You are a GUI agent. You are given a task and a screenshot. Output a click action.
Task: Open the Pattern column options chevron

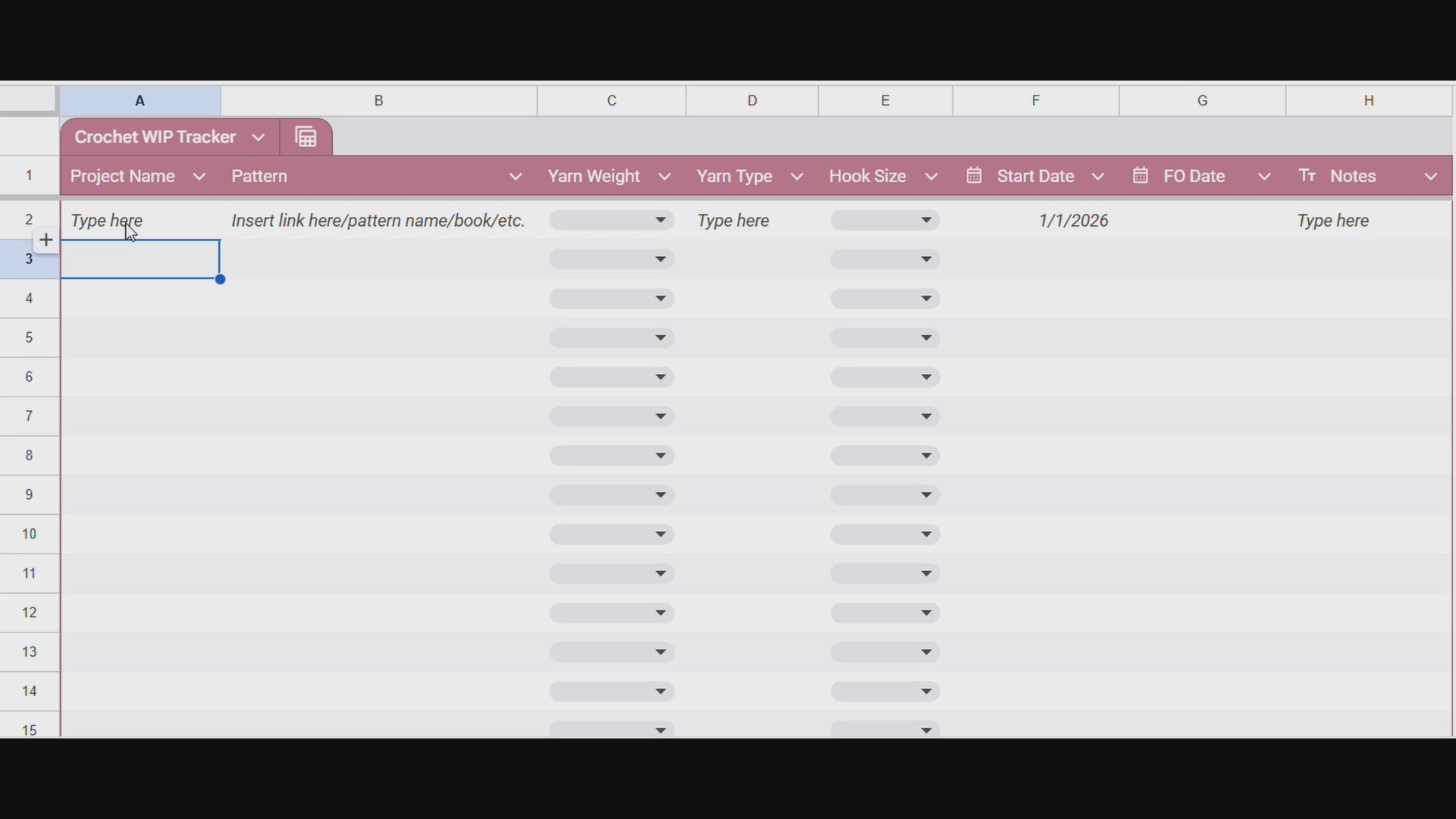tap(516, 177)
